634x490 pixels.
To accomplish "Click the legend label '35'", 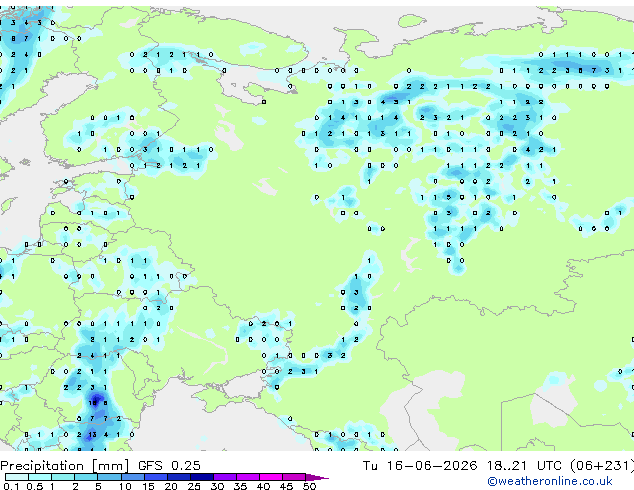I will tap(240, 486).
